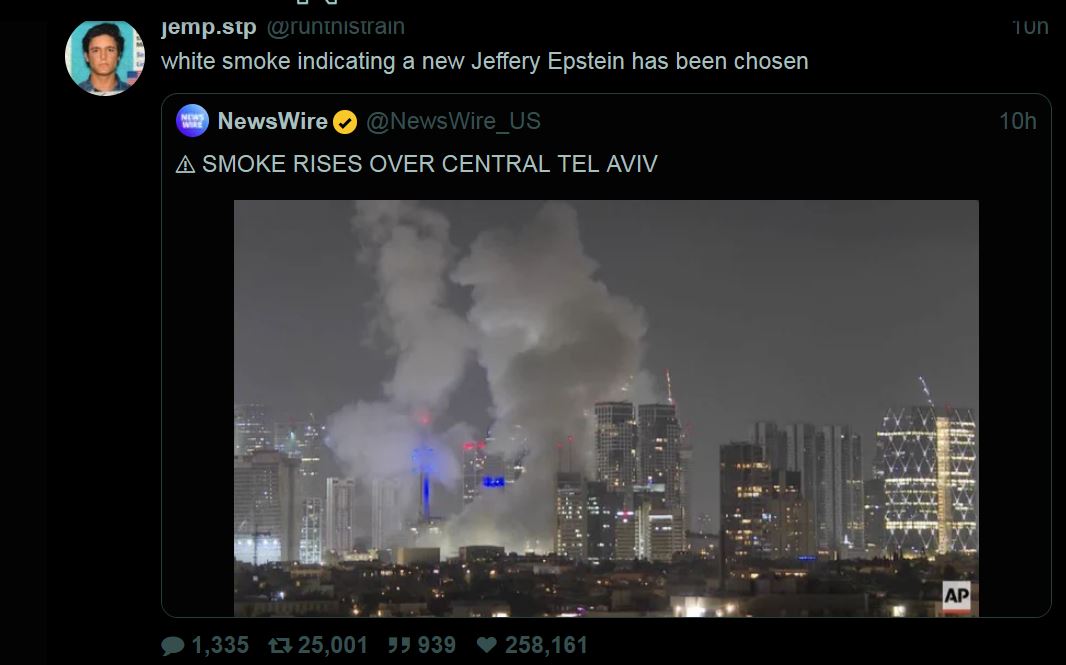Open the @NewsWire_US handle link
Screen dimensions: 1066x665
pyautogui.click(x=453, y=121)
